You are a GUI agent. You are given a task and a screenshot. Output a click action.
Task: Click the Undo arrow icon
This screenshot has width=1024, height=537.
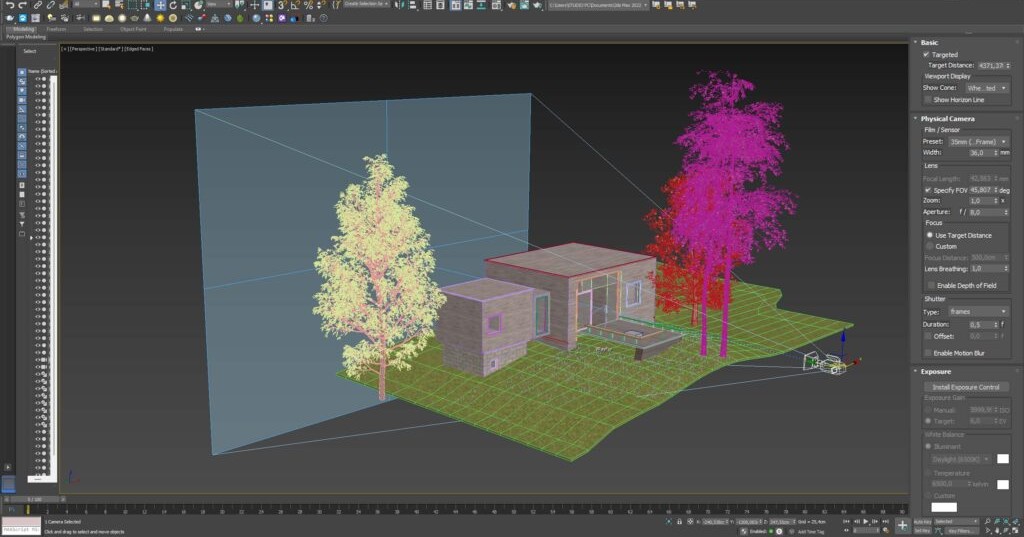pos(9,5)
